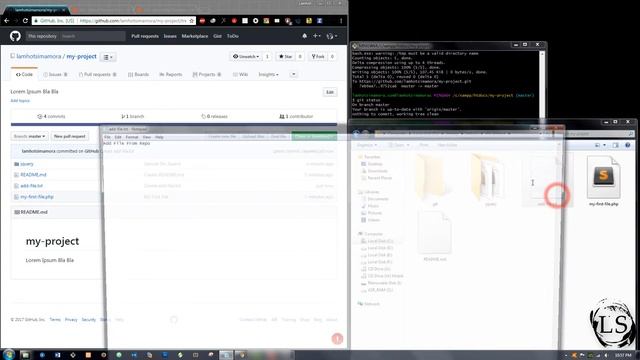640x360 pixels.
Task: Open the Privacy link in the footer
Action: click(x=71, y=320)
